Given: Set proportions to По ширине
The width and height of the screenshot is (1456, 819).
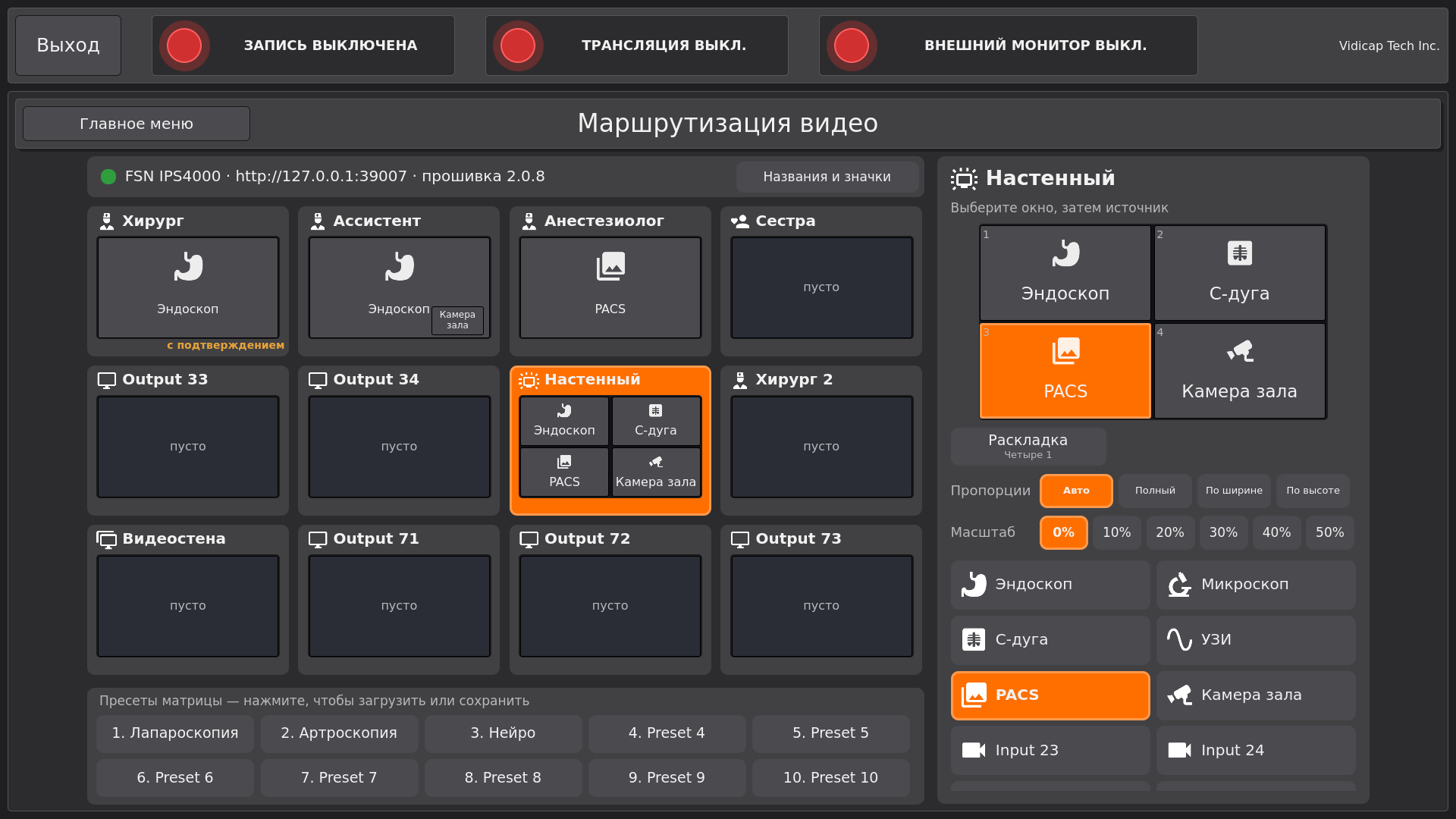Looking at the screenshot, I should click(1234, 491).
